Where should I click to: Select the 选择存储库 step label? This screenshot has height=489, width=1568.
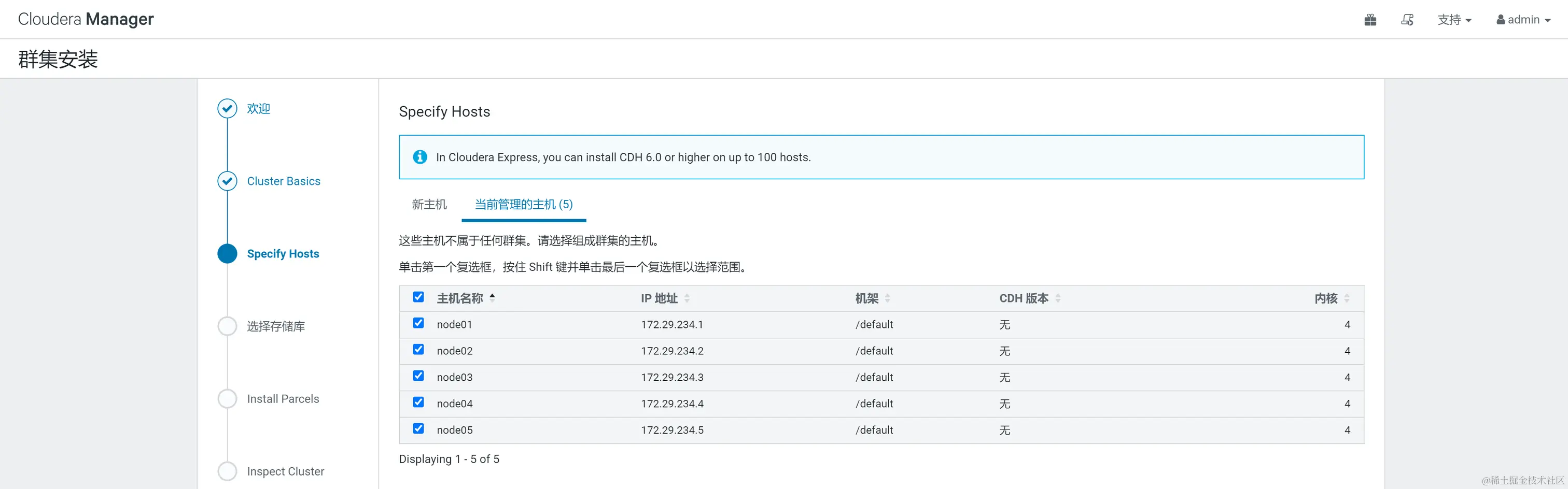pos(276,327)
